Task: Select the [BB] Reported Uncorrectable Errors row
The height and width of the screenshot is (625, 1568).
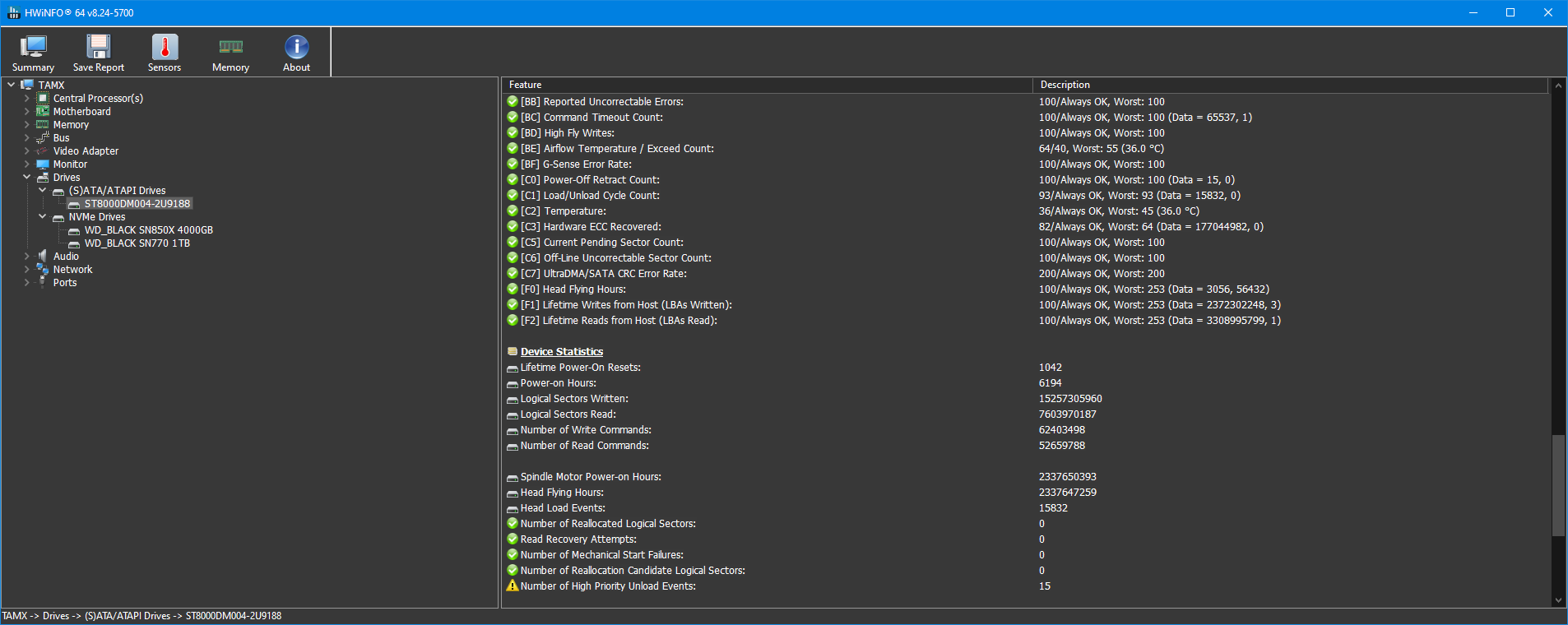Action: click(1025, 101)
